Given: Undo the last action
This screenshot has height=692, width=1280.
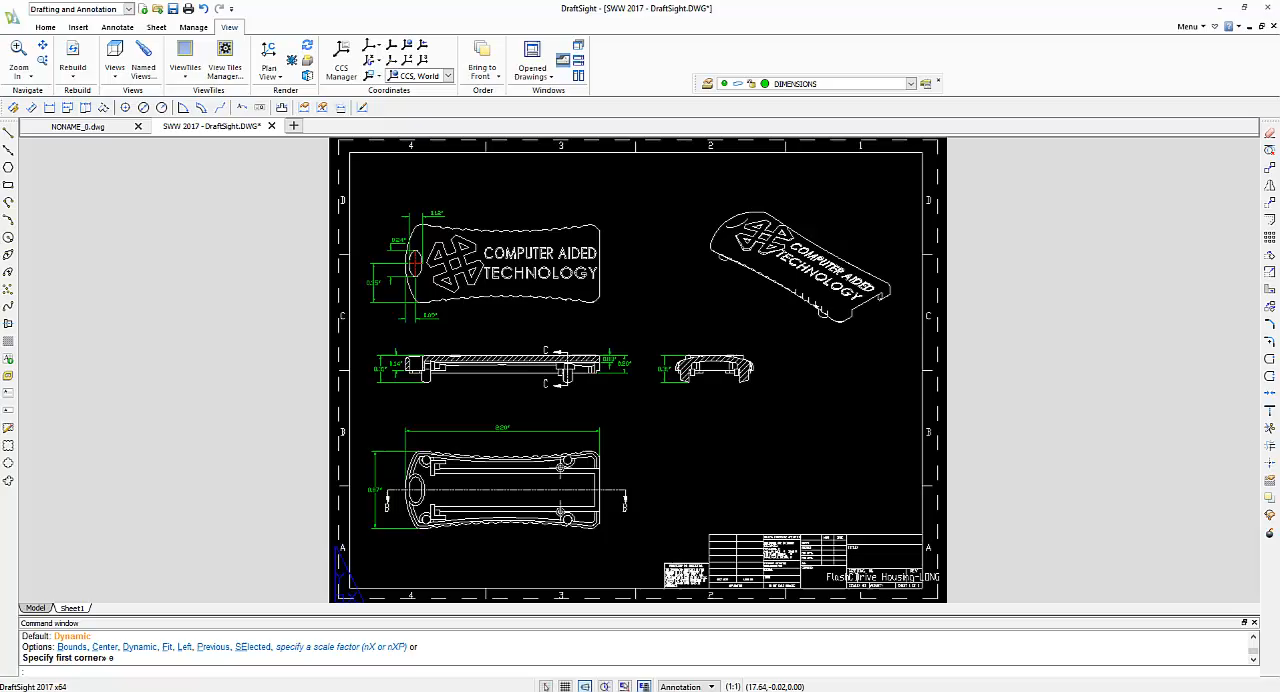Looking at the screenshot, I should 203,9.
